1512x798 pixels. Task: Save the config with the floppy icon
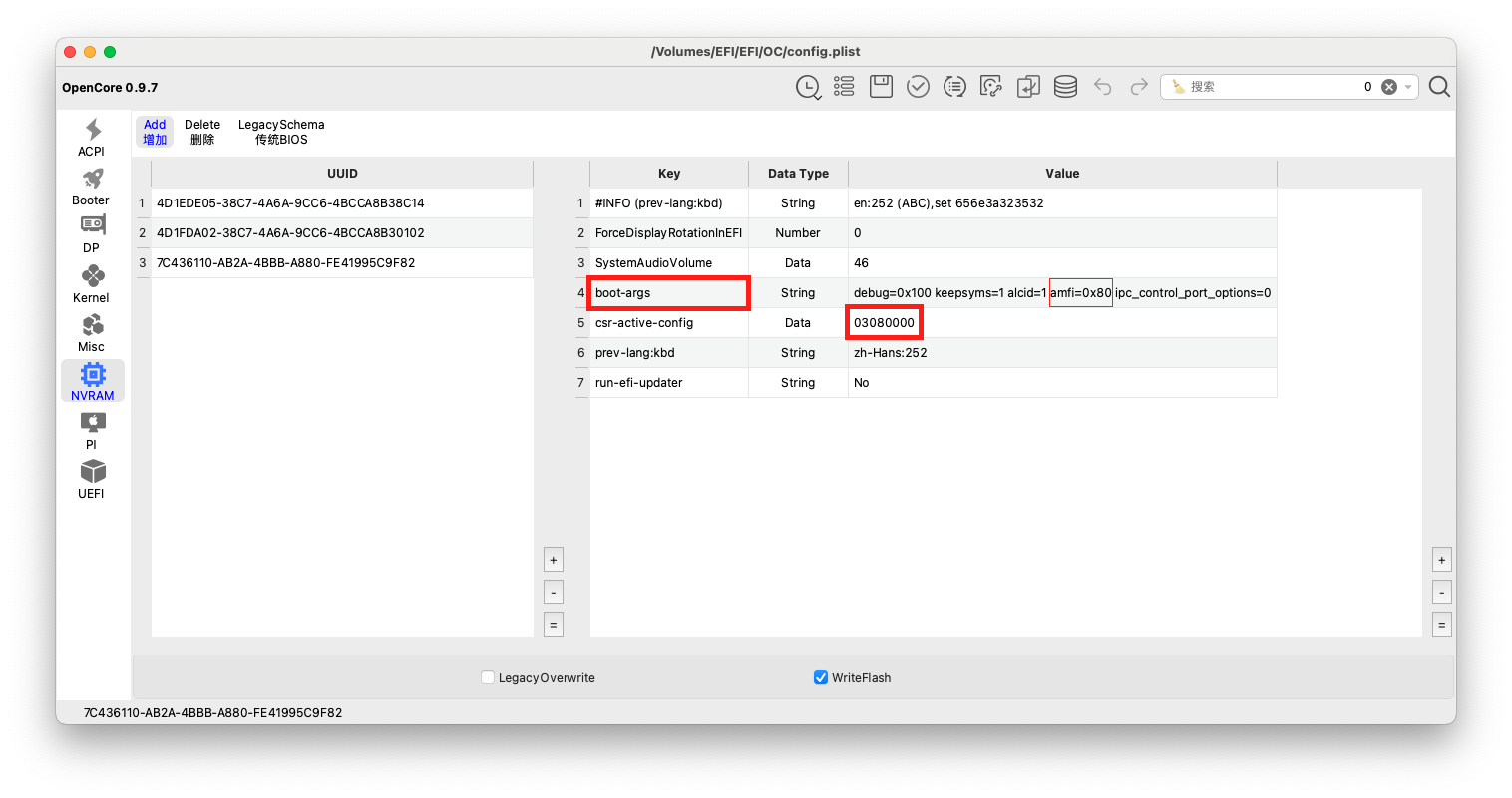pyautogui.click(x=881, y=87)
